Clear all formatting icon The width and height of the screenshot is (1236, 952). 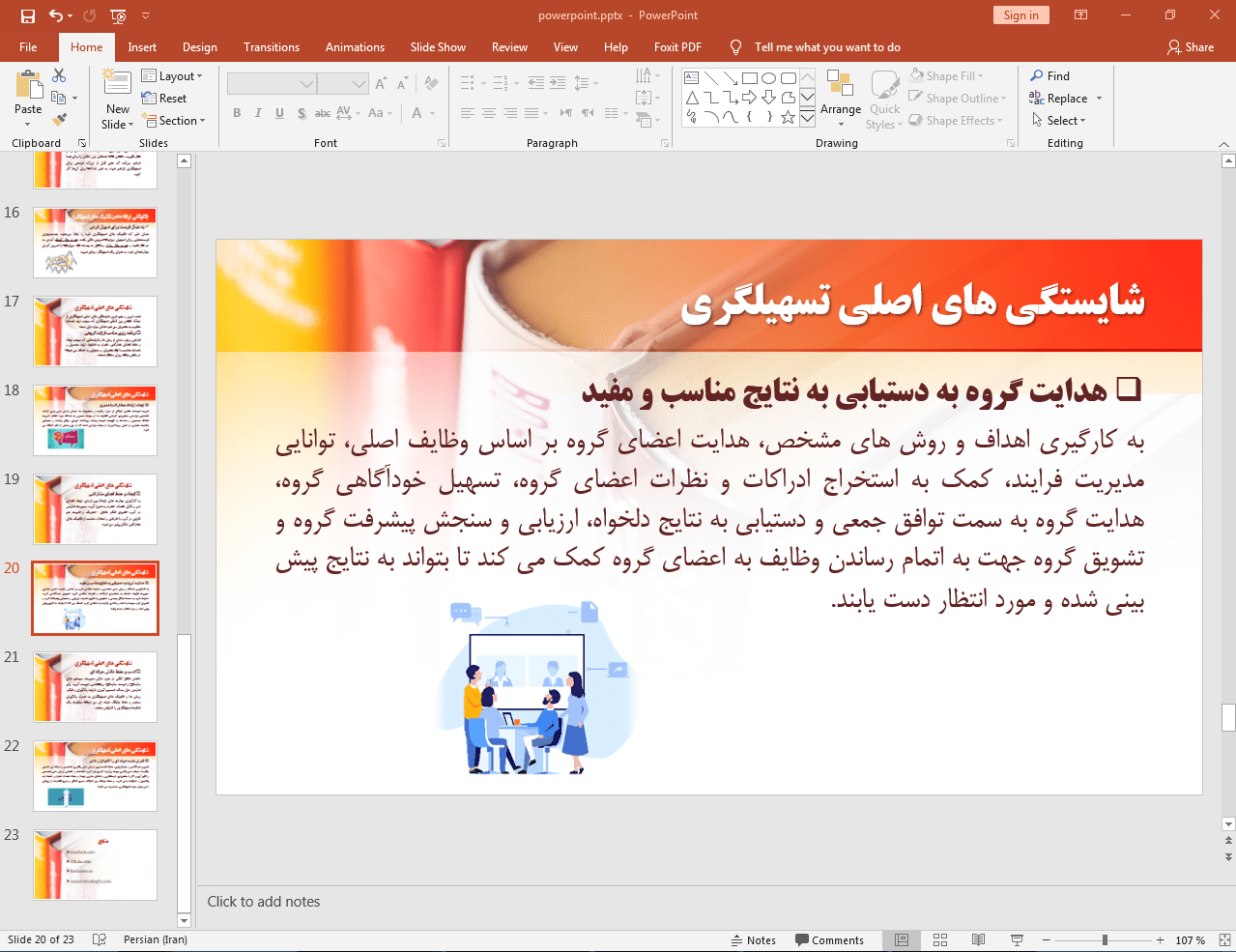coord(431,84)
